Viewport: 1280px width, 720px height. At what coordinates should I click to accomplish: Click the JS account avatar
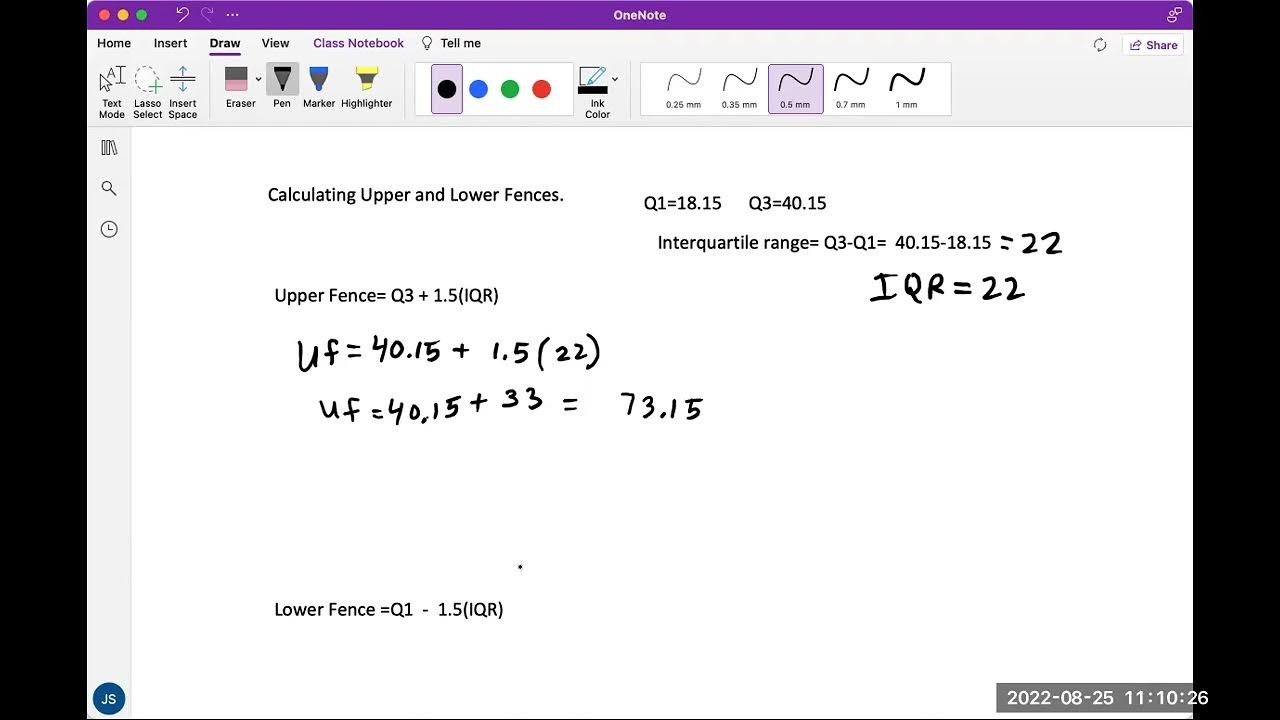click(x=109, y=699)
